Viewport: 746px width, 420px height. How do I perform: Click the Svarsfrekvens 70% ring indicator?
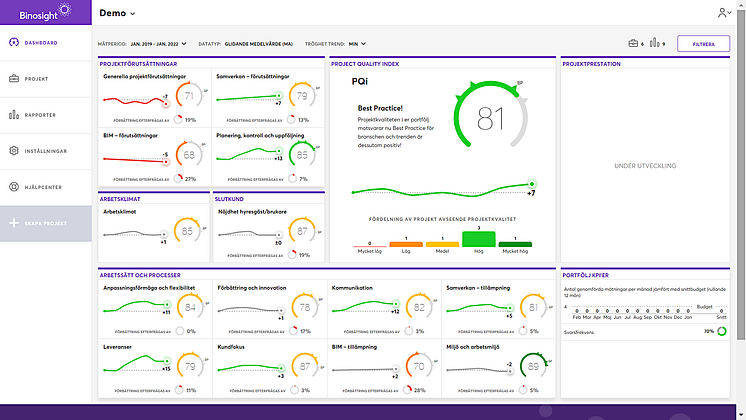coord(722,332)
